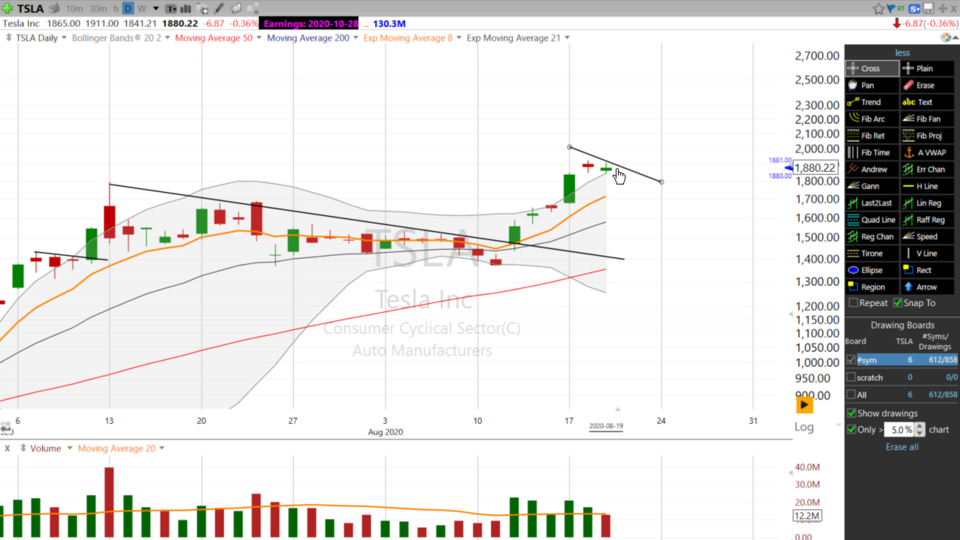Viewport: 960px width, 540px height.
Task: Switch to the W weekly timeframe
Action: [x=142, y=8]
